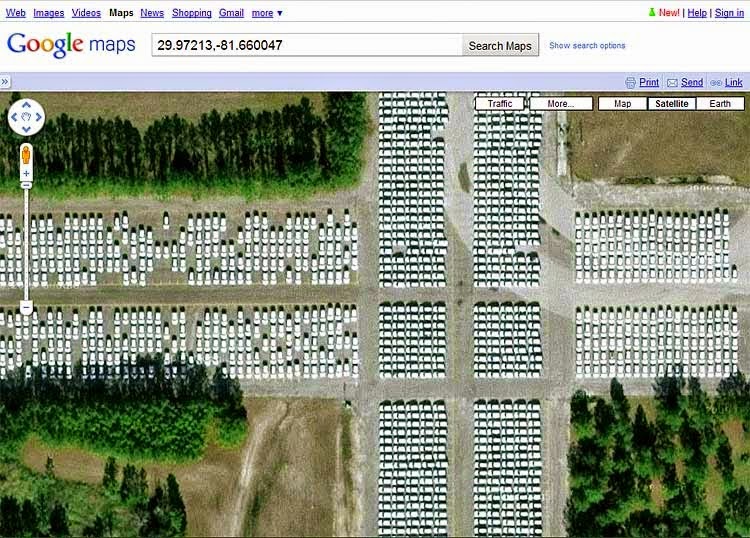Expand the collapsed left side panel

[x=5, y=82]
